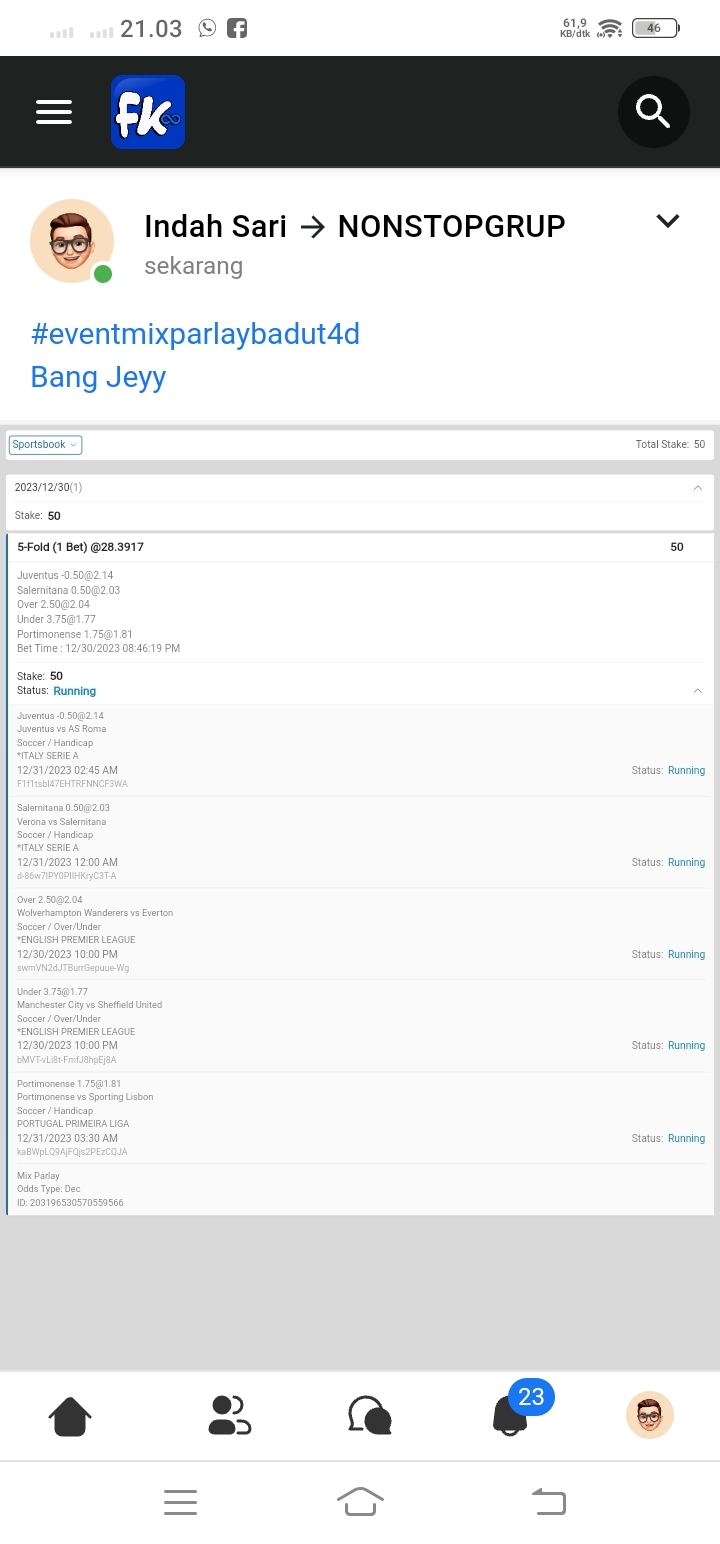Tap the FK app logo
The width and height of the screenshot is (720, 1544).
(148, 112)
